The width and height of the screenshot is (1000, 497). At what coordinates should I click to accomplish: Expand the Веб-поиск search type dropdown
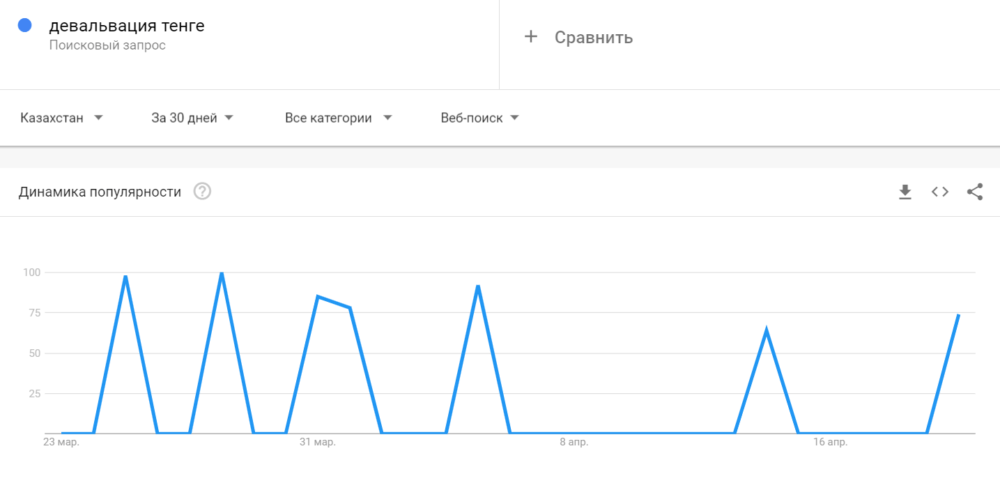[x=480, y=118]
